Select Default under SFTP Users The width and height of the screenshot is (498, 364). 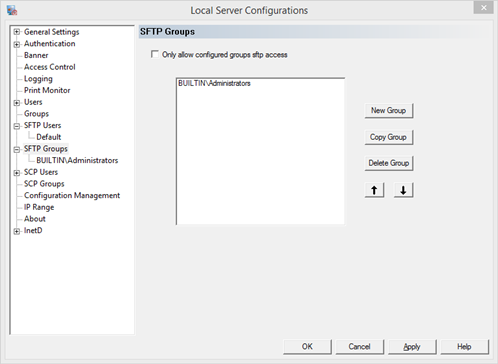pos(49,137)
